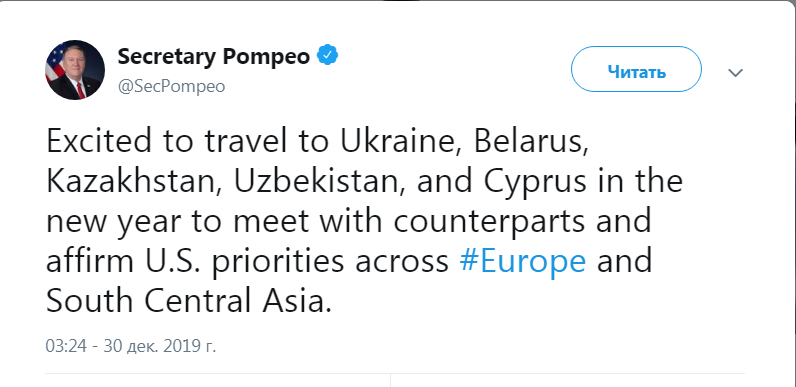Click the word priorities in the tweet

287,263
